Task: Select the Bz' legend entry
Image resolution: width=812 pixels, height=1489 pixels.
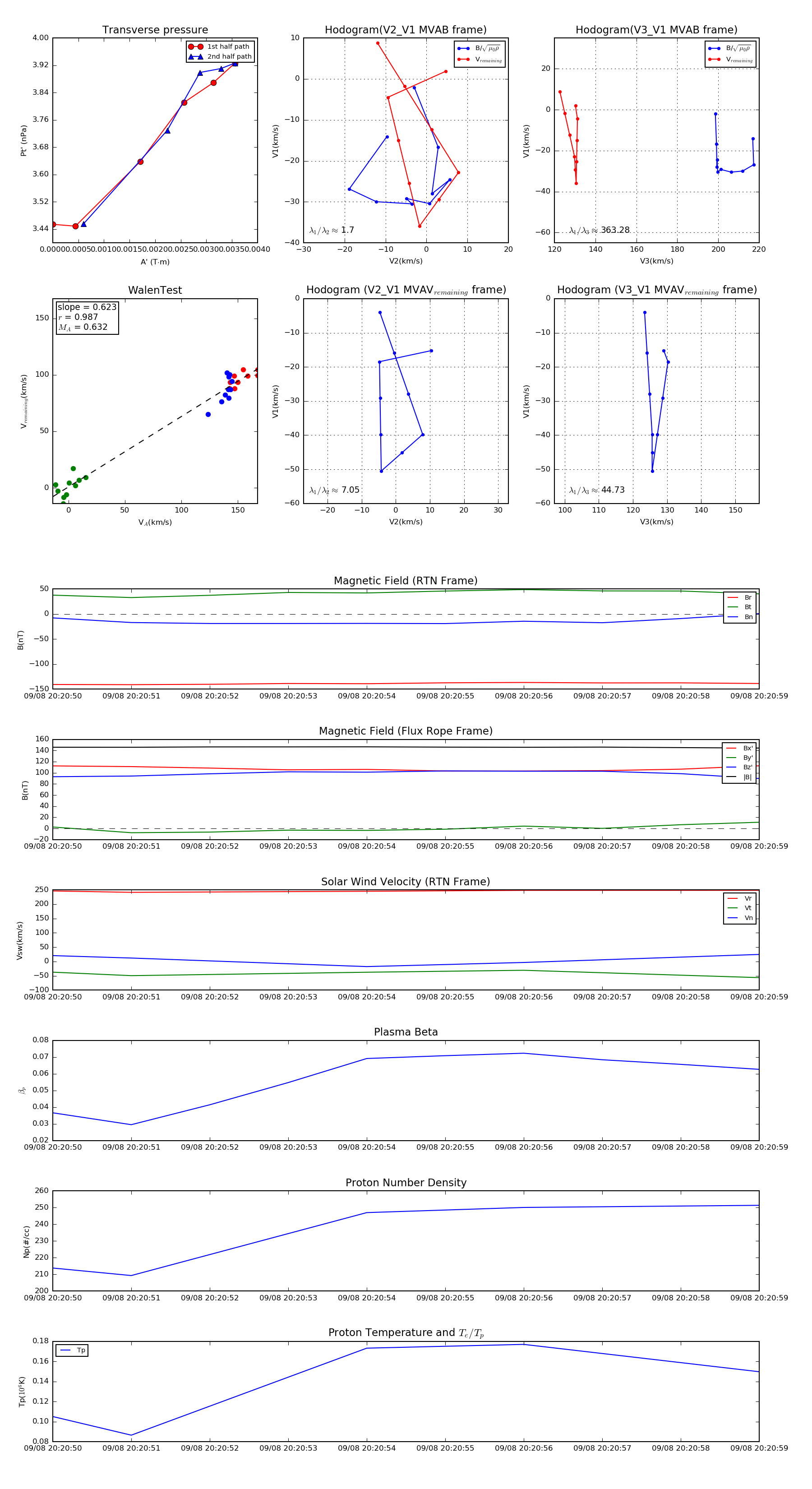Action: (740, 767)
